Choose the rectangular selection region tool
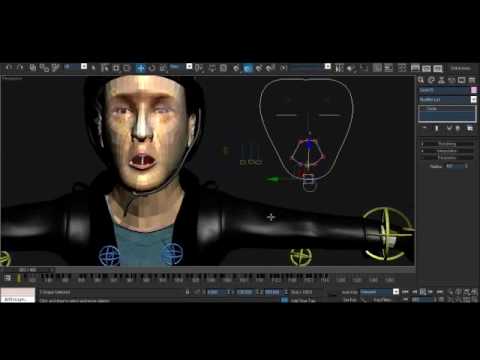Image resolution: width=480 pixels, height=360 pixels. (116, 68)
